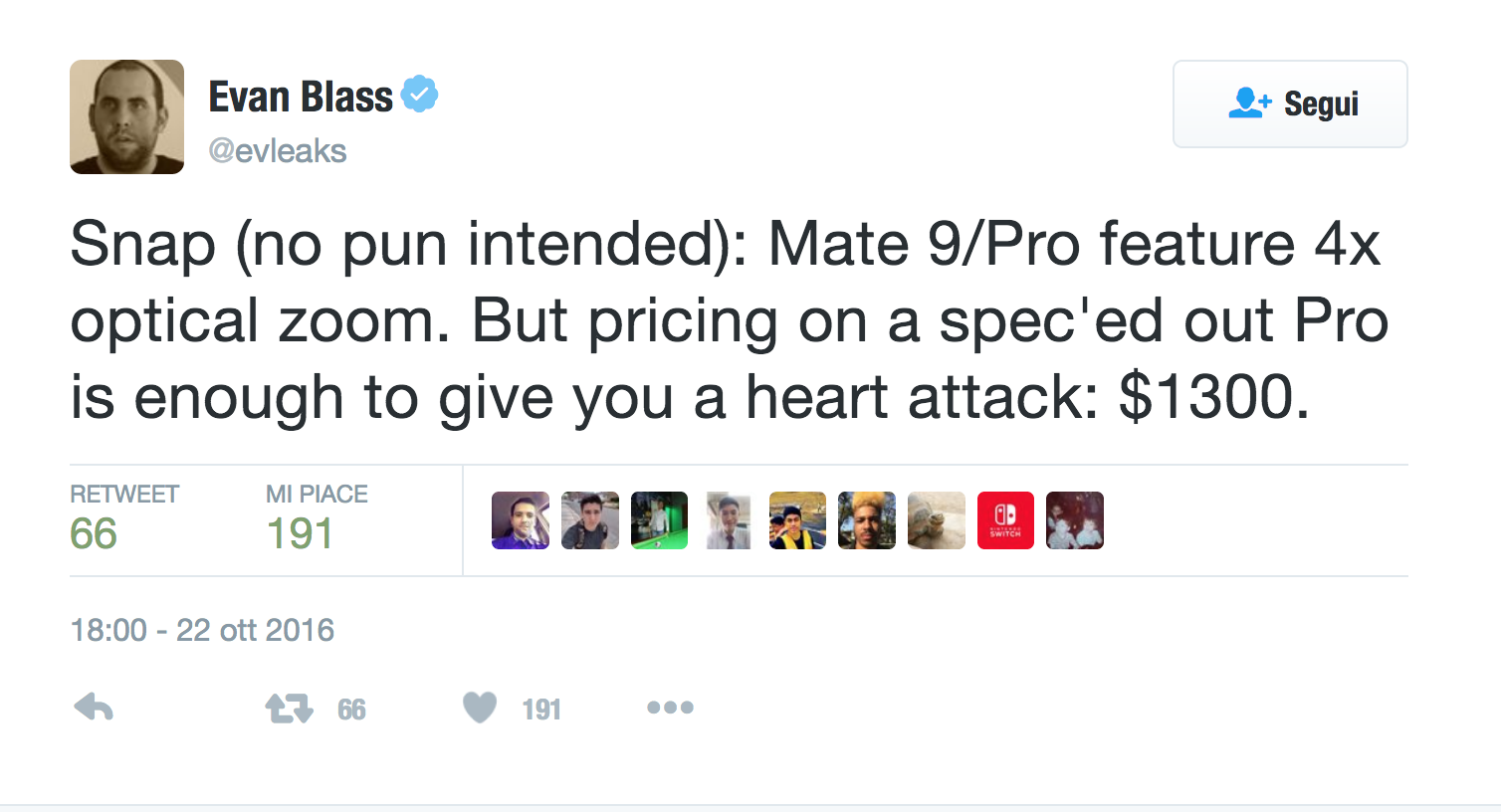Click the first liker avatar in purple
The height and width of the screenshot is (812, 1501).
(x=521, y=520)
